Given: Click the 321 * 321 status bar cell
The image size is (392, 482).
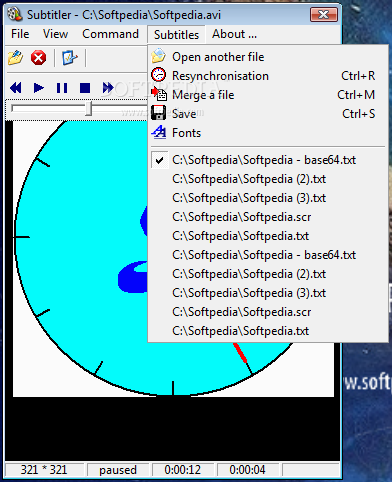Looking at the screenshot, I should (44, 470).
